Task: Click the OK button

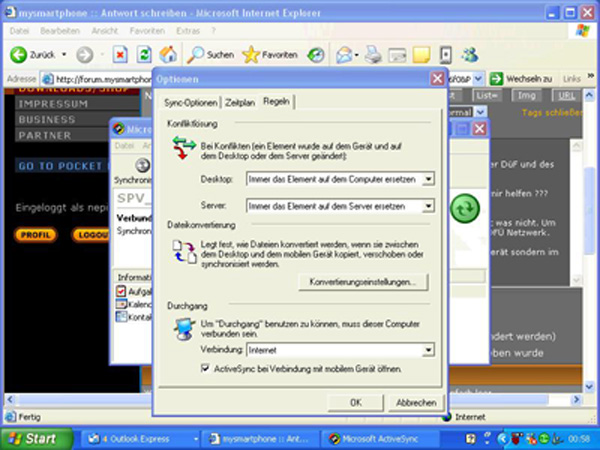Action: 356,402
